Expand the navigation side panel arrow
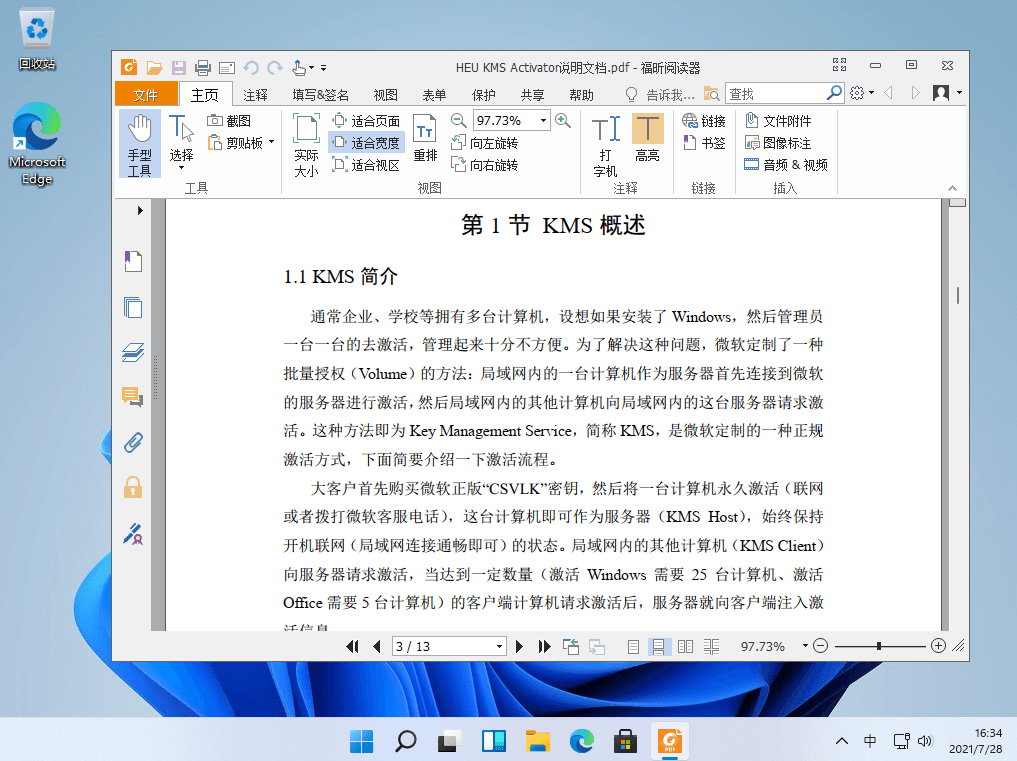 tap(140, 210)
